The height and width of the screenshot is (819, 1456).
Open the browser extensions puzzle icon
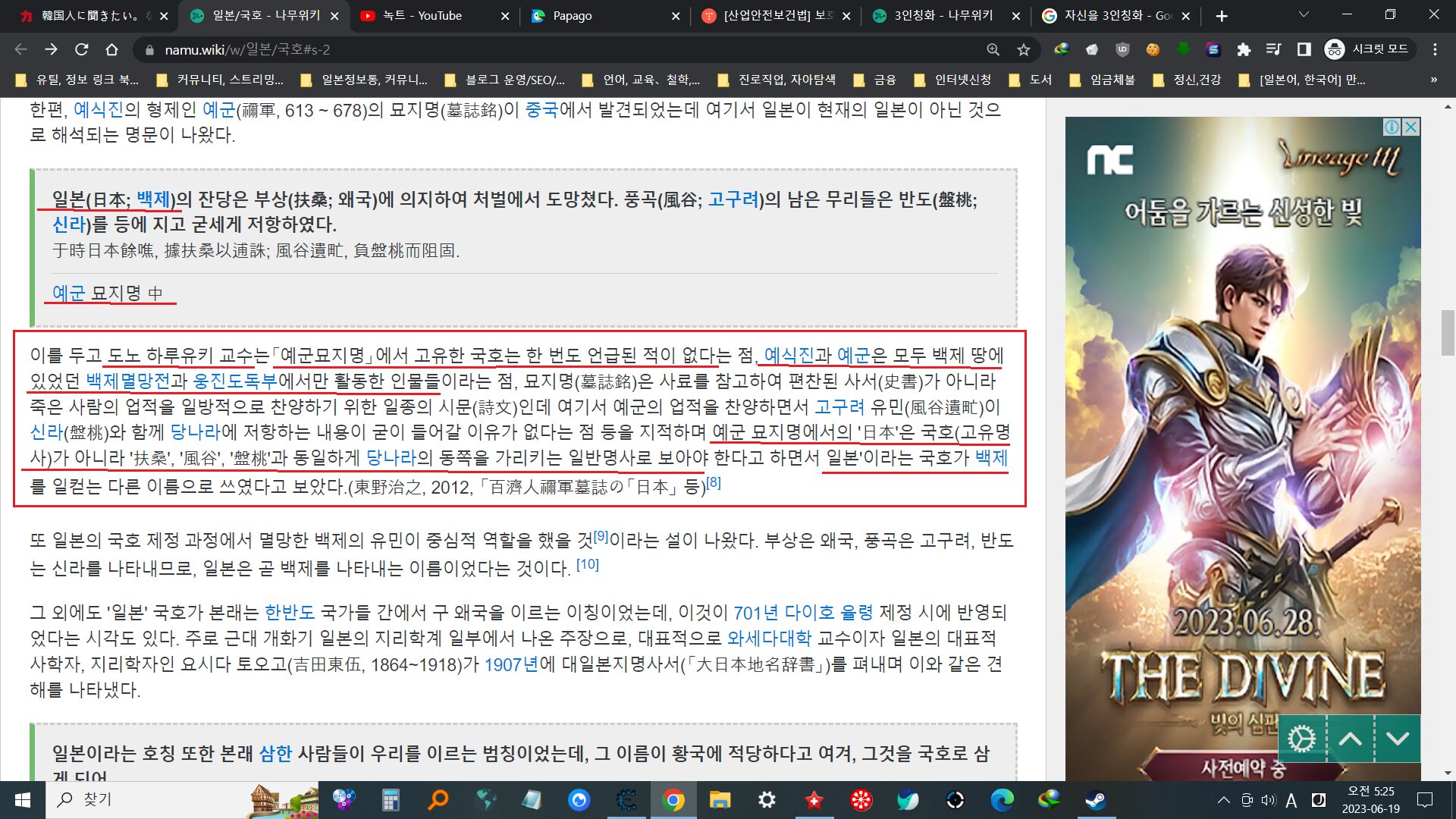1244,49
